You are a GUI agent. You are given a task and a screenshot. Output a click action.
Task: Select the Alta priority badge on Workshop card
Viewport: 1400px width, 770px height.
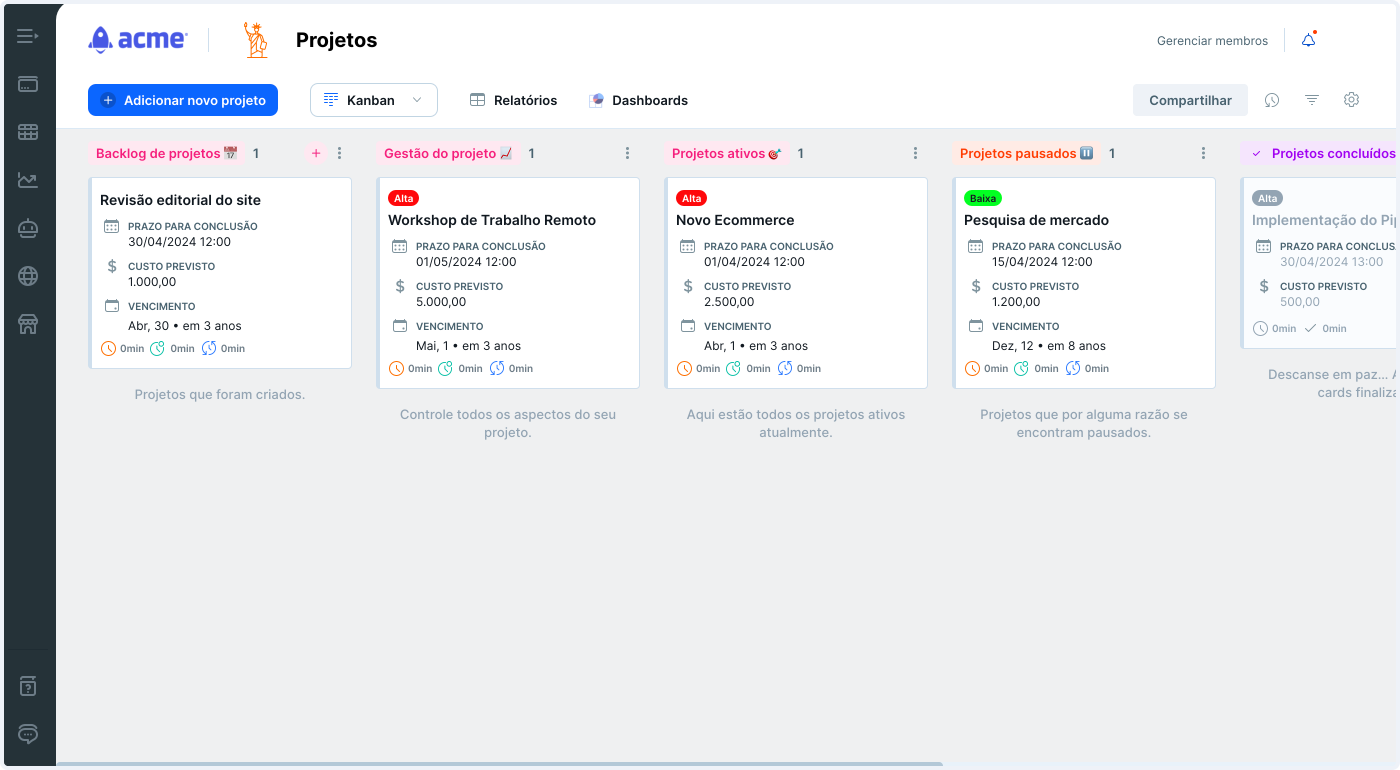[x=403, y=198]
